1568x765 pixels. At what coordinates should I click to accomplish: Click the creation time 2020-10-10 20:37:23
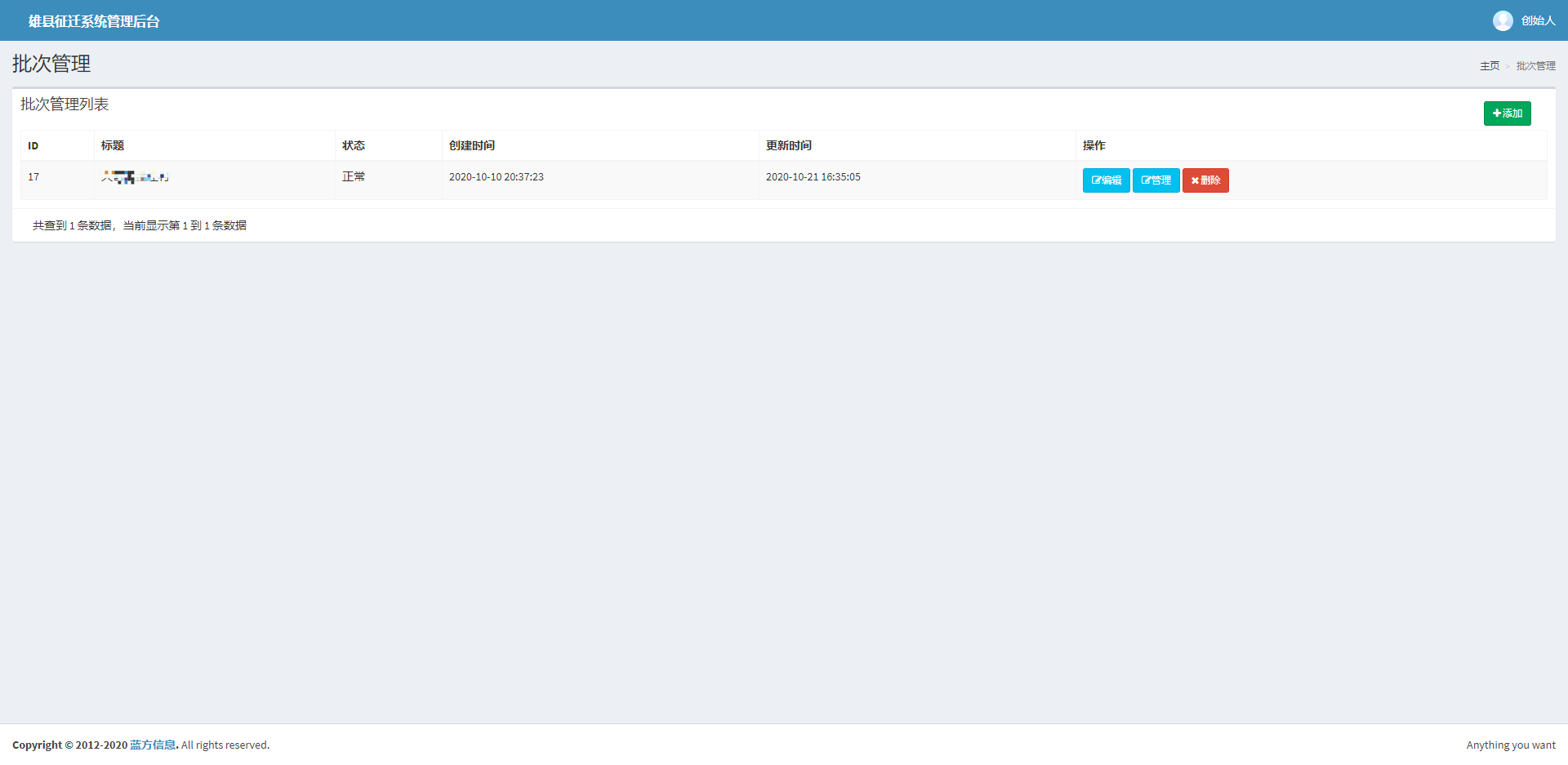click(x=497, y=177)
